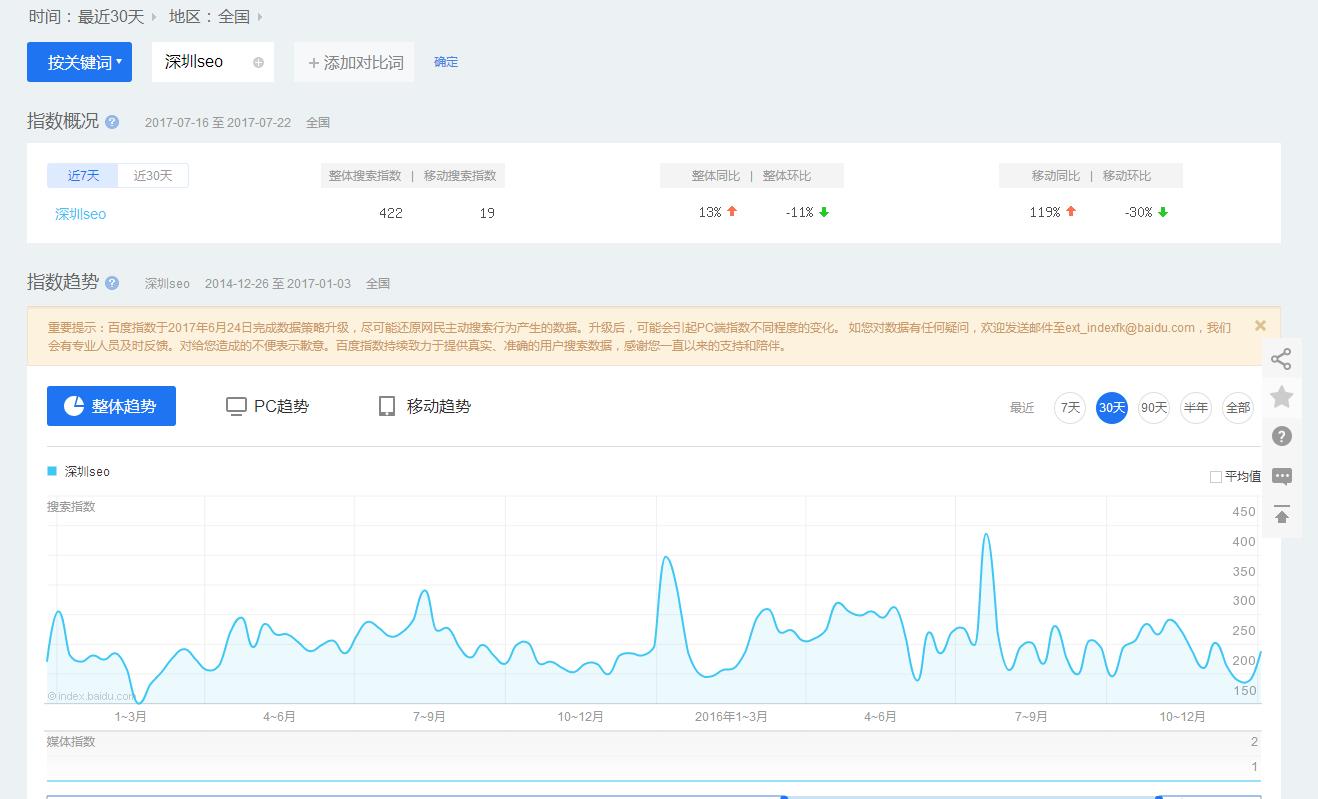Click the 移动环比 header
Image resolution: width=1318 pixels, height=799 pixels.
[x=1127, y=176]
